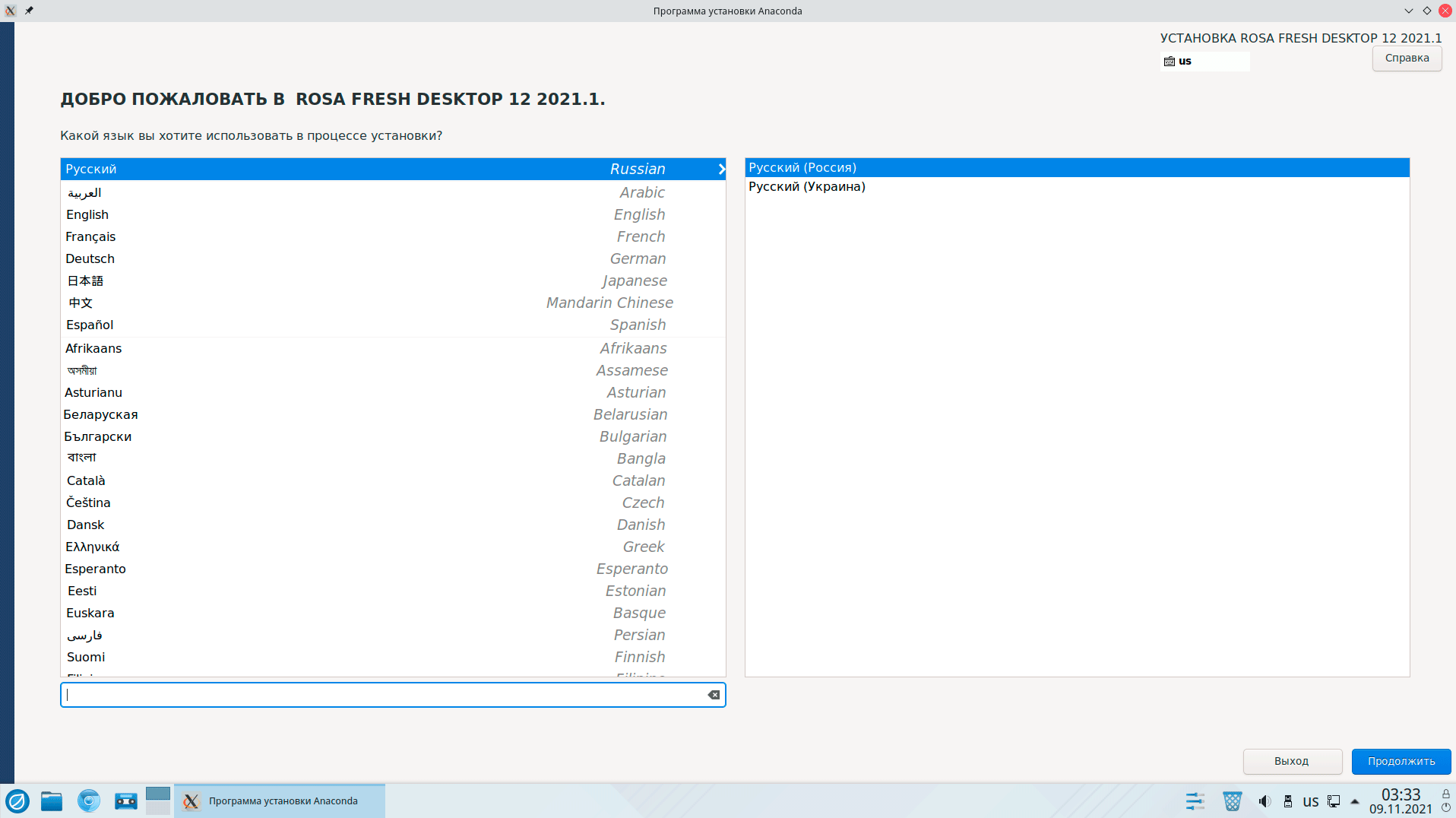Viewport: 1456px width, 818px height.
Task: Expand hidden system tray icons arrow
Action: pos(1355,801)
